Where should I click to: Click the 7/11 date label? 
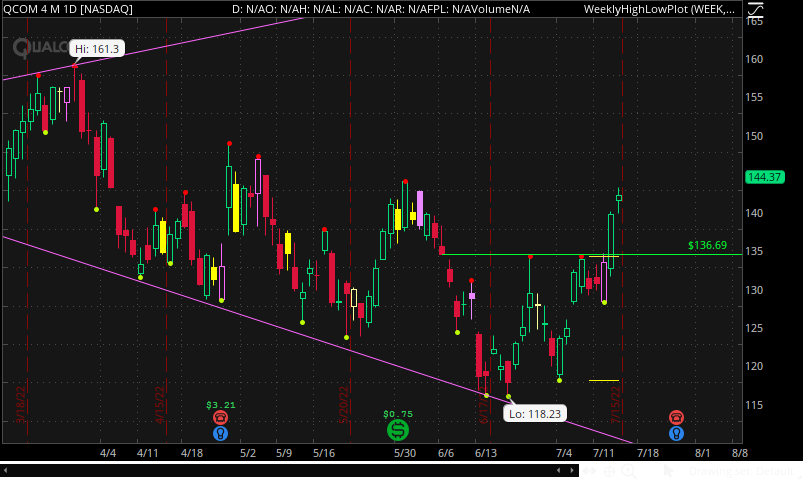[x=604, y=453]
